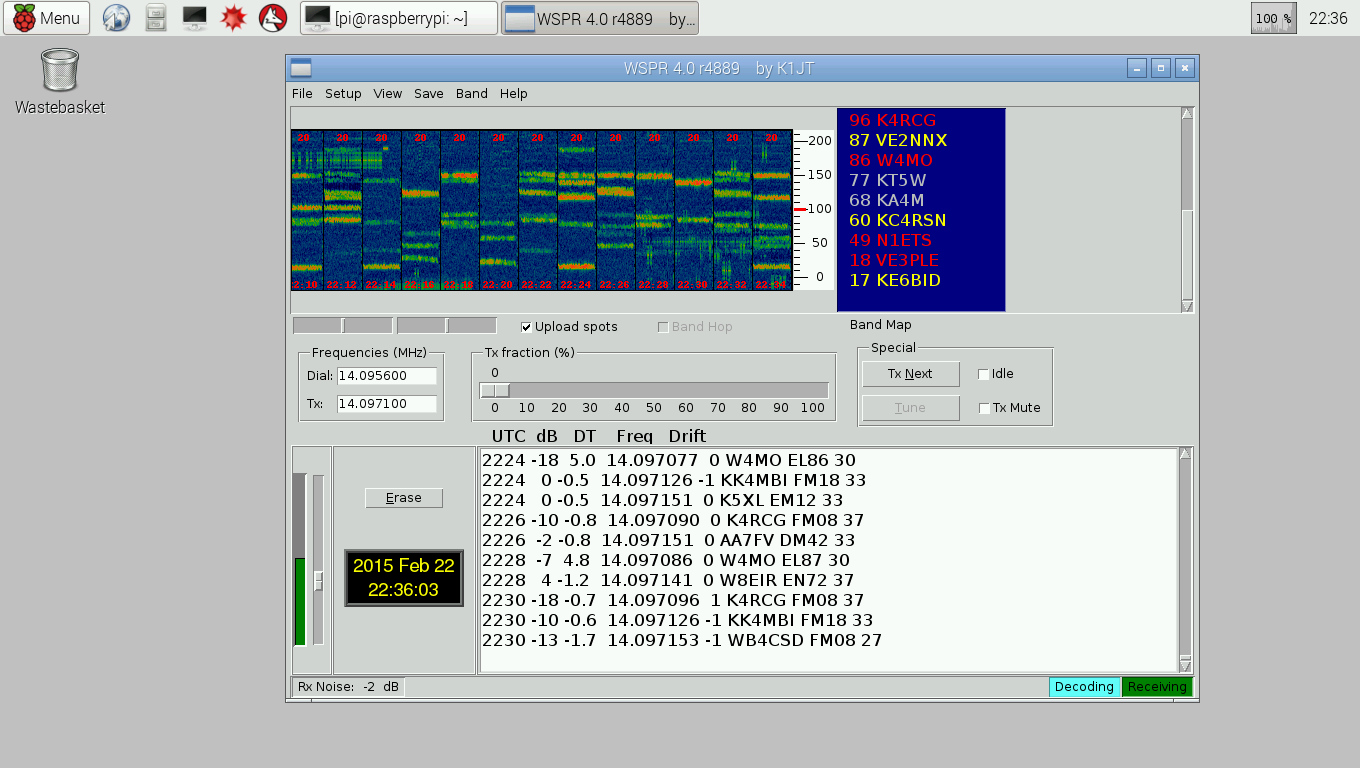Click the band map scrollbar down arrow

pyautogui.click(x=1187, y=306)
